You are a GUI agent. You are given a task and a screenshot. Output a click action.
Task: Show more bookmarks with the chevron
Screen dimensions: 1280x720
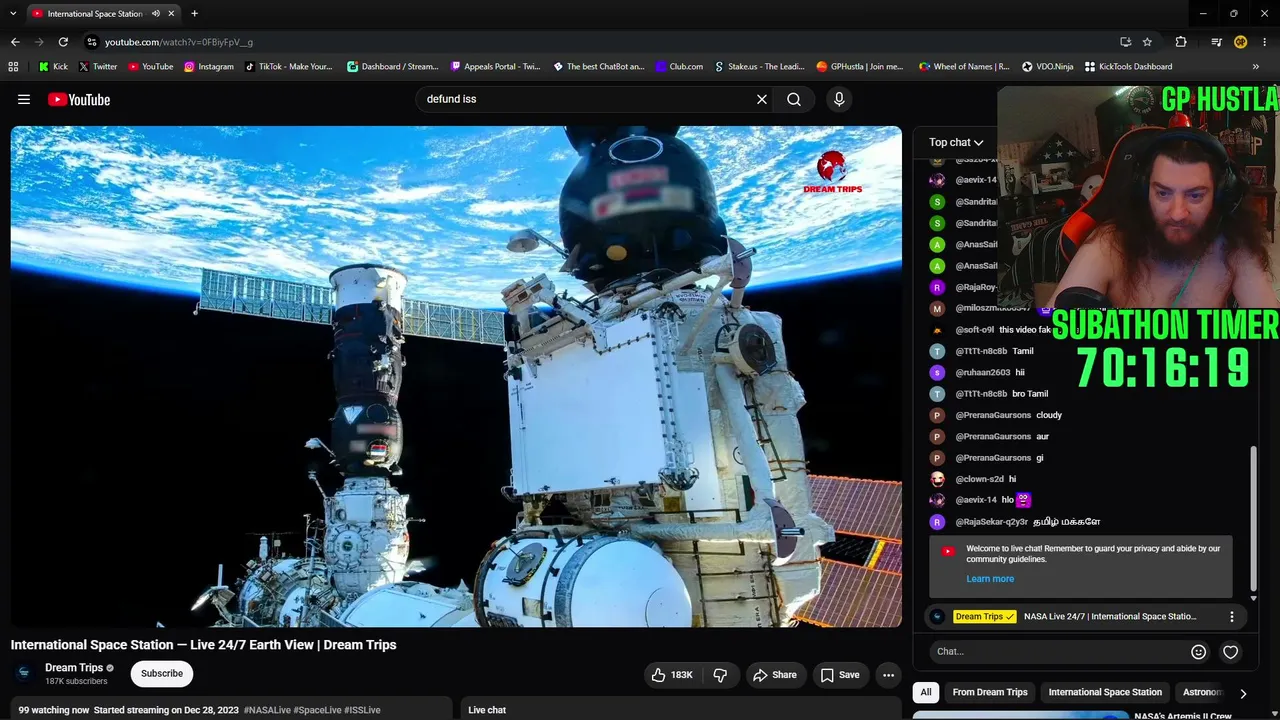(x=1256, y=67)
